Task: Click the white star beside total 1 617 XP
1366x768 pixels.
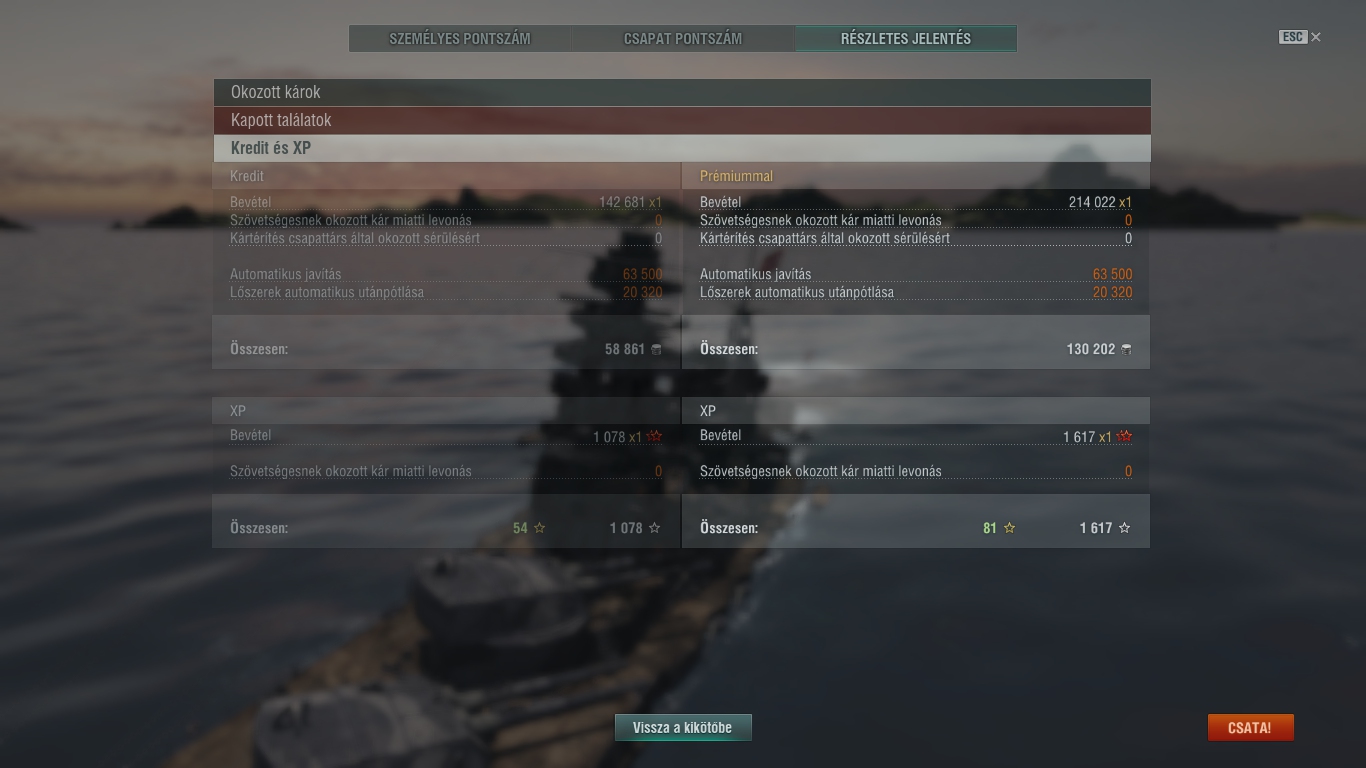Action: point(1124,528)
